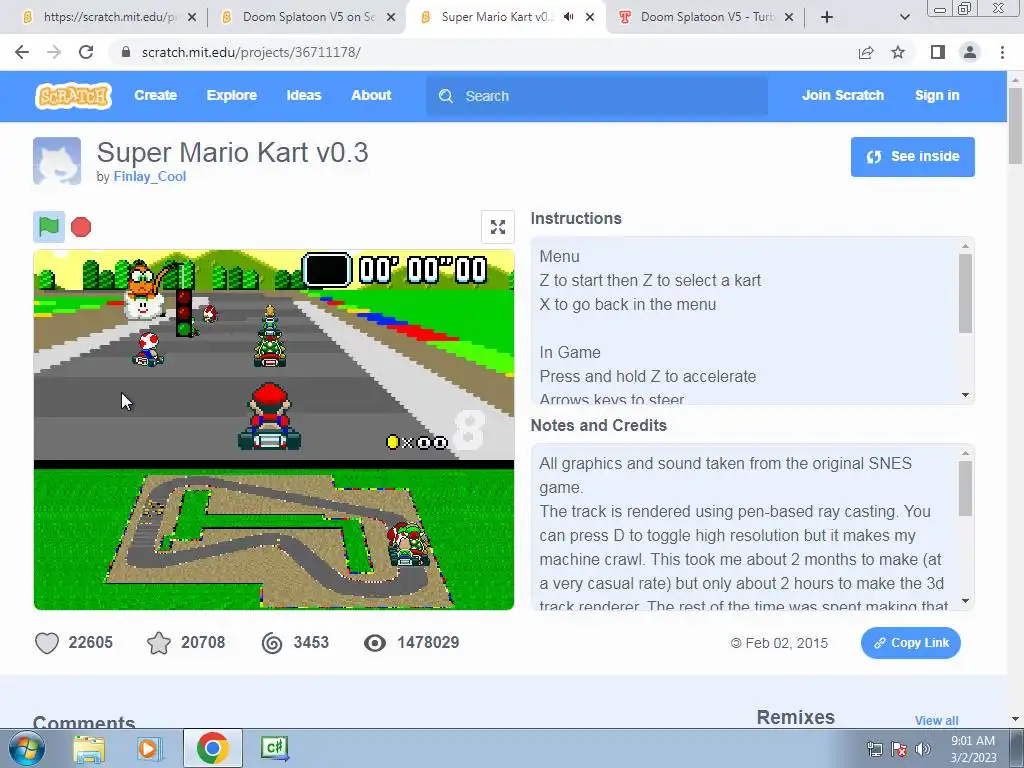Viewport: 1024px width, 768px height.
Task: Close the Doom Splatoon V5 Turbo tab
Action: (789, 17)
